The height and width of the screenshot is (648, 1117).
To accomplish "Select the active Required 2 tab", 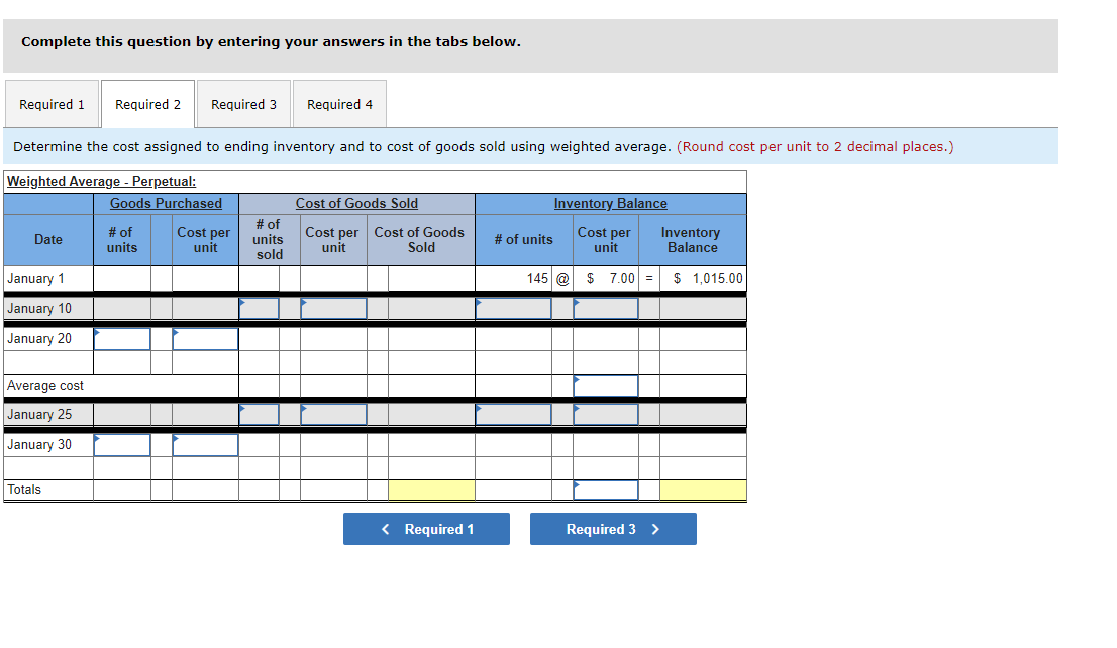I will click(147, 103).
